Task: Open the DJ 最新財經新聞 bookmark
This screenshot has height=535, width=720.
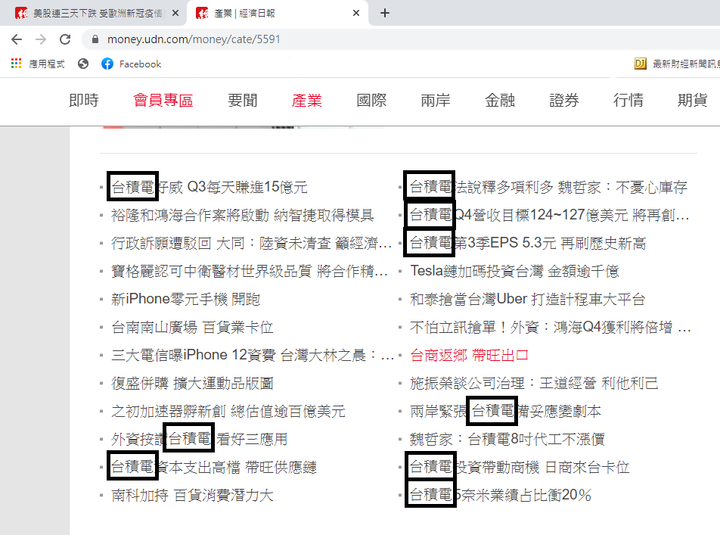Action: pos(676,64)
